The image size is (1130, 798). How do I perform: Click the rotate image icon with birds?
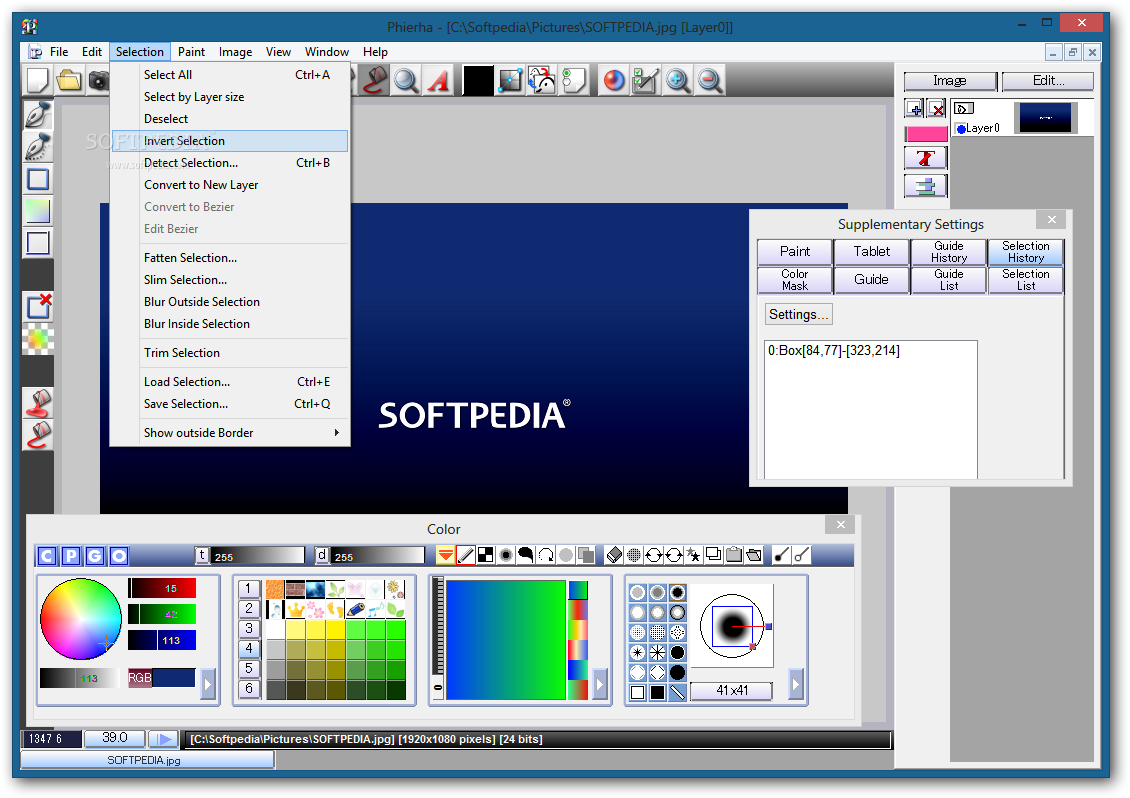(542, 81)
